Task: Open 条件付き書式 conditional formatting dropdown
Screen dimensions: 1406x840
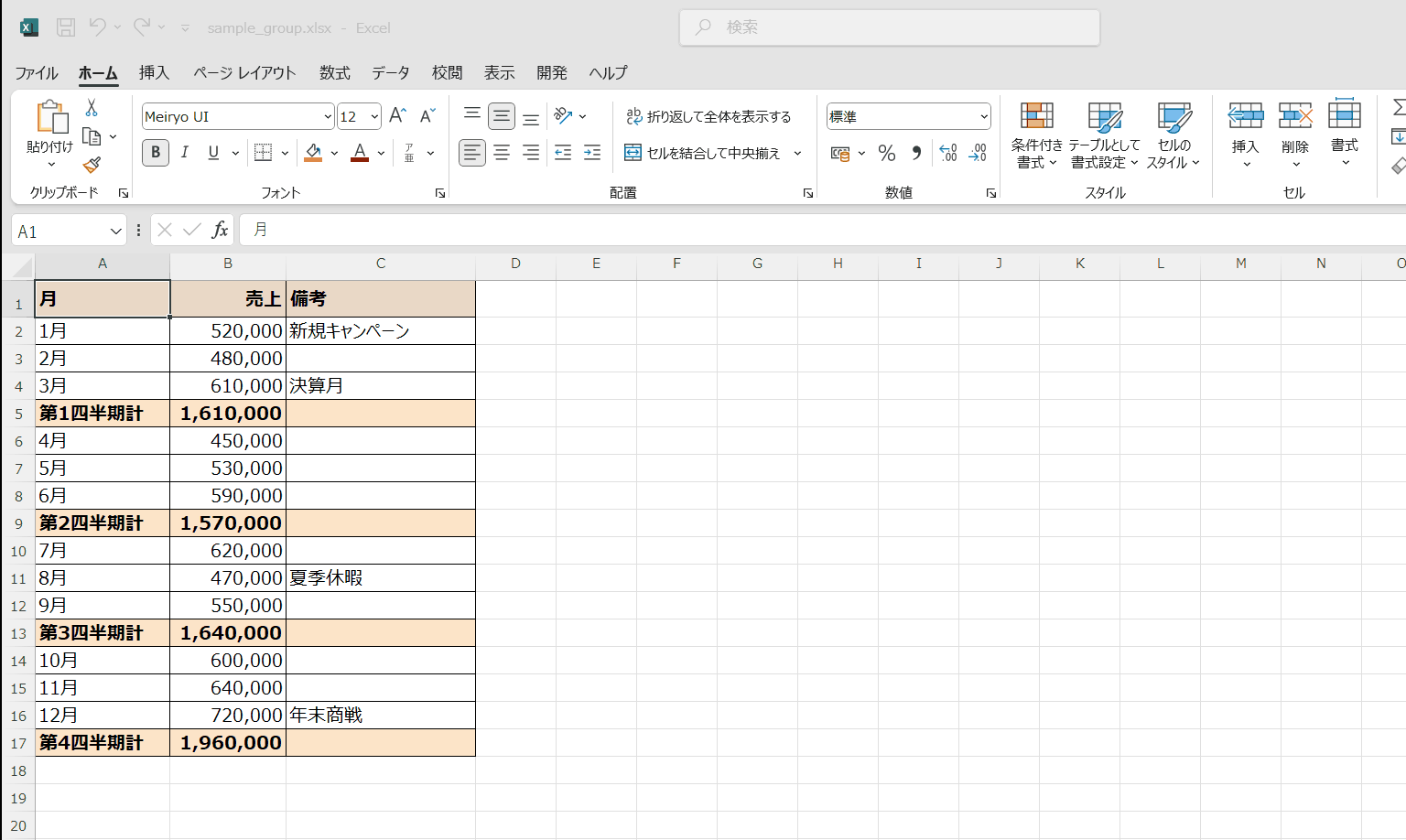Action: coord(1037,135)
